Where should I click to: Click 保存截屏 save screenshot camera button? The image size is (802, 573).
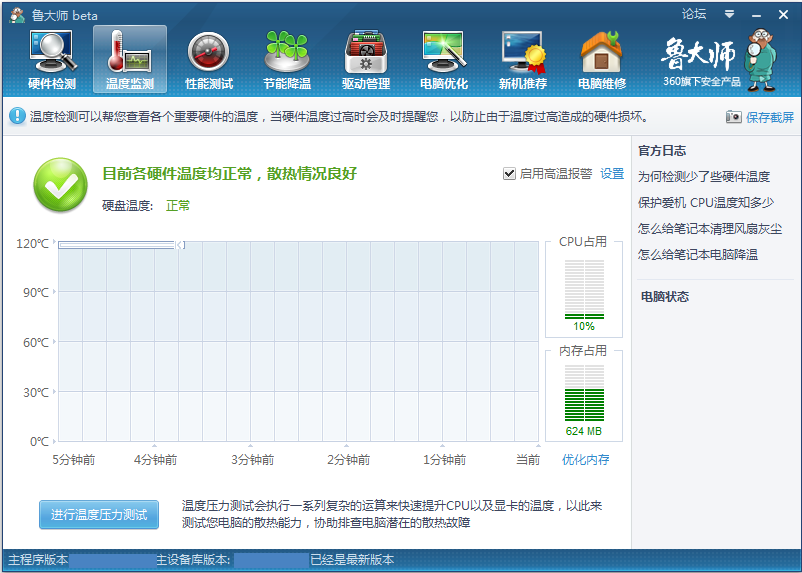pos(762,117)
